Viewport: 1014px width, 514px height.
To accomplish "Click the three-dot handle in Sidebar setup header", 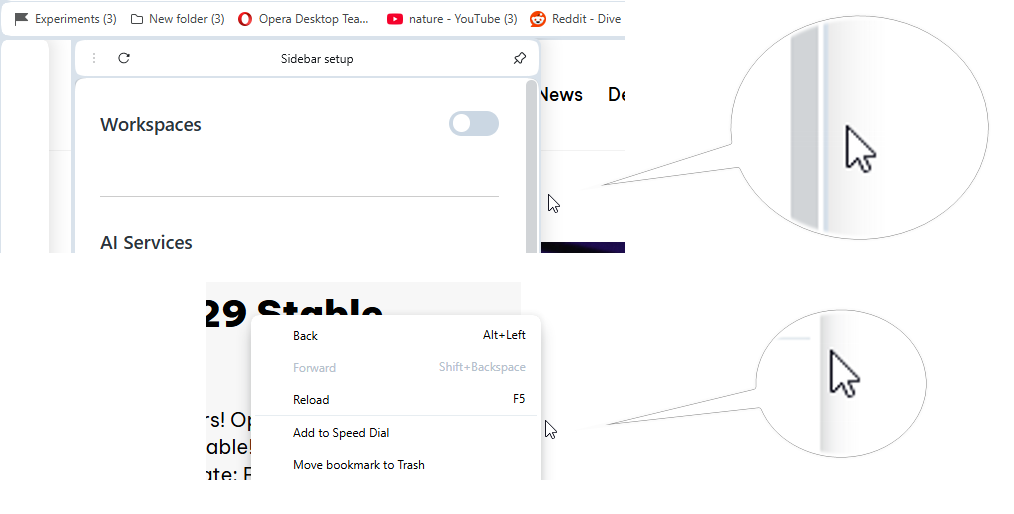I will pos(94,58).
